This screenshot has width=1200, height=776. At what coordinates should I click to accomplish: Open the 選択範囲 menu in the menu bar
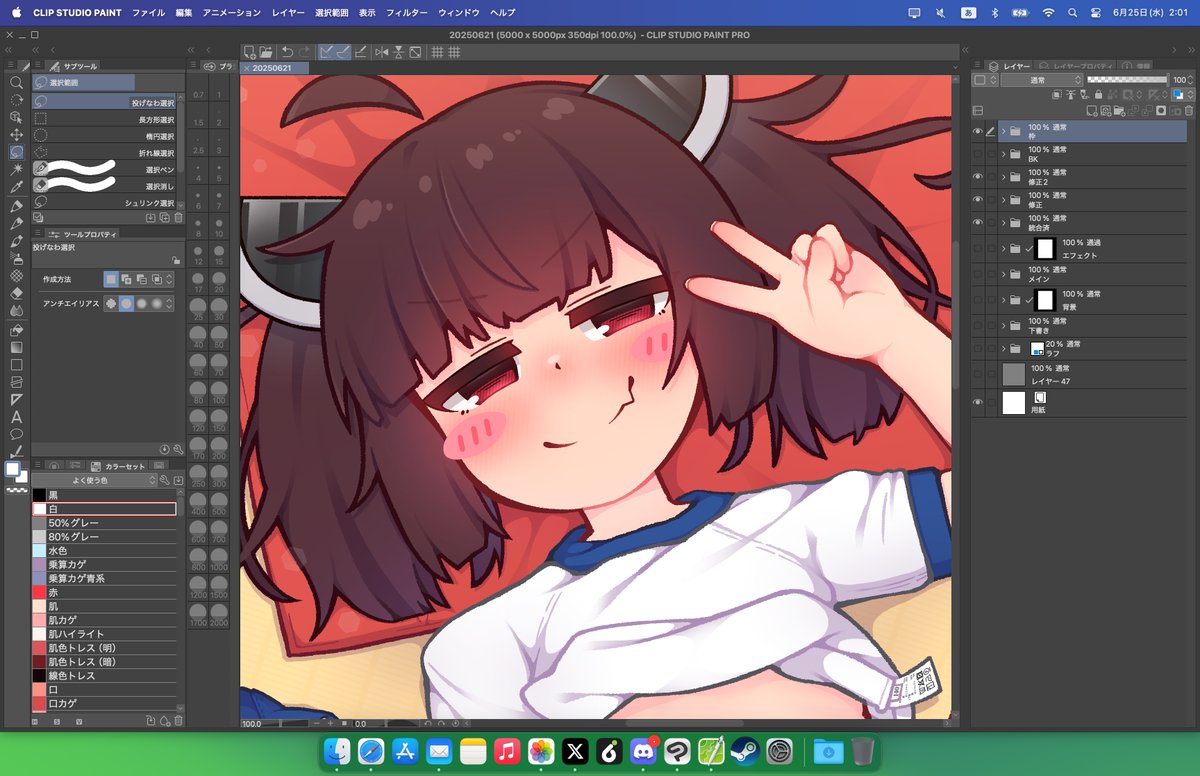coord(332,12)
